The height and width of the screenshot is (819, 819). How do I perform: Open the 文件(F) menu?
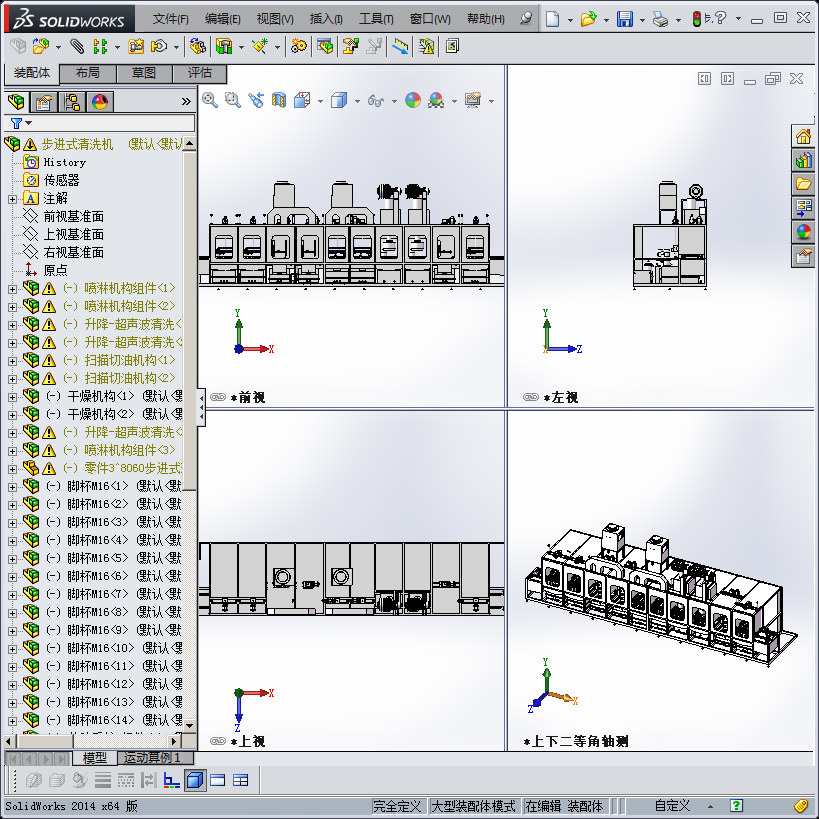coord(171,19)
